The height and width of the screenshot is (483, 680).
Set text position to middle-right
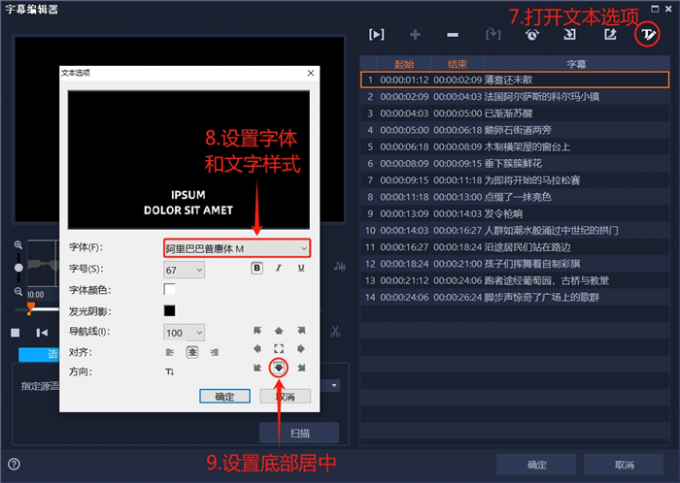tap(301, 349)
